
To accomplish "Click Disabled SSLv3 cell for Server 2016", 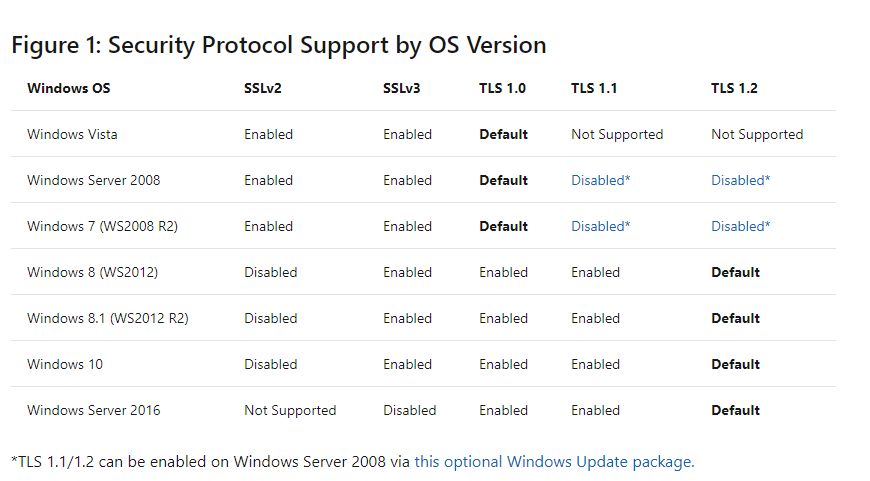I will click(x=409, y=410).
